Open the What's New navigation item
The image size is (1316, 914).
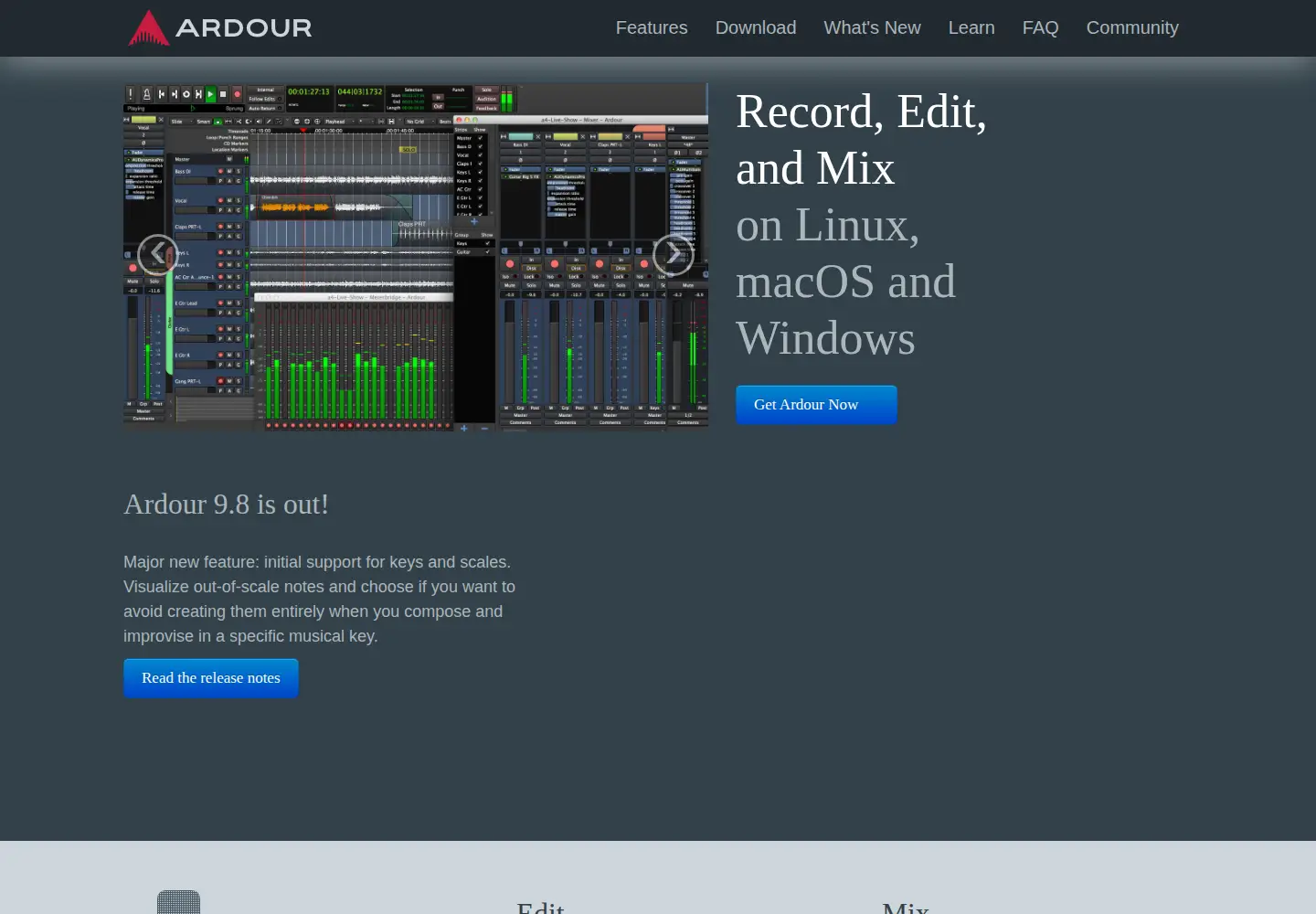pyautogui.click(x=872, y=27)
